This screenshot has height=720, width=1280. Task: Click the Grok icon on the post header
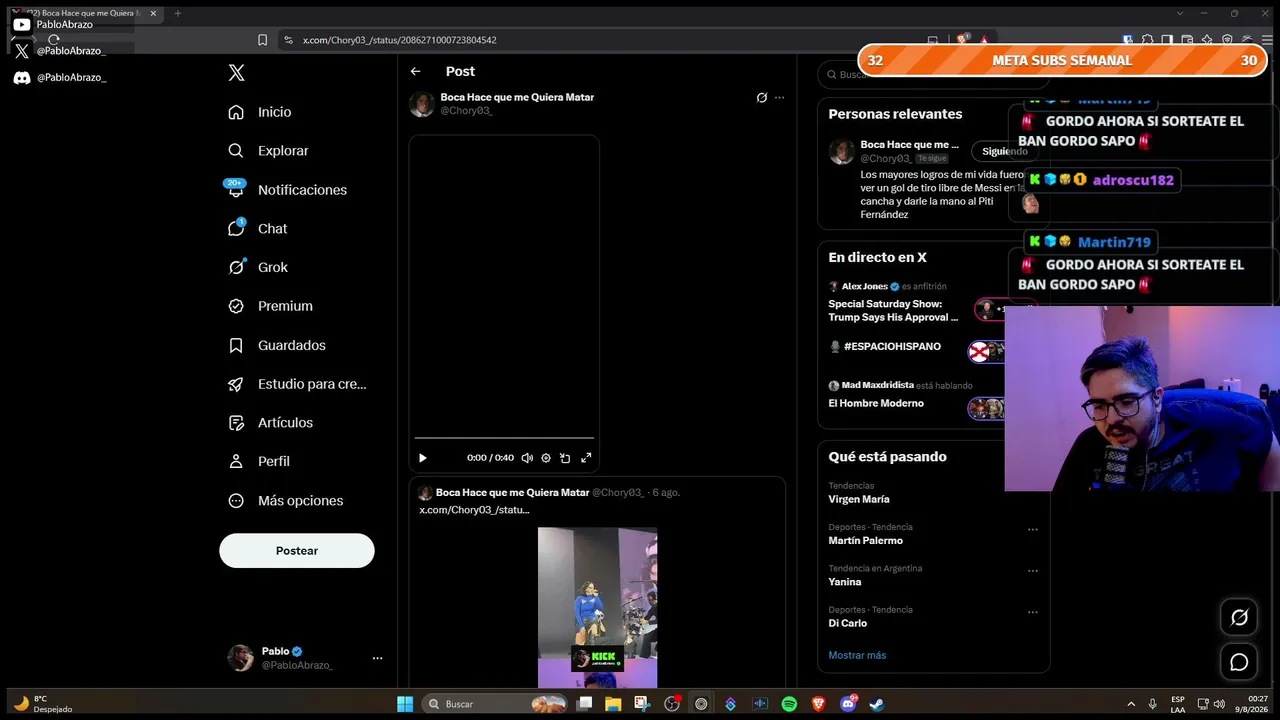click(x=762, y=98)
